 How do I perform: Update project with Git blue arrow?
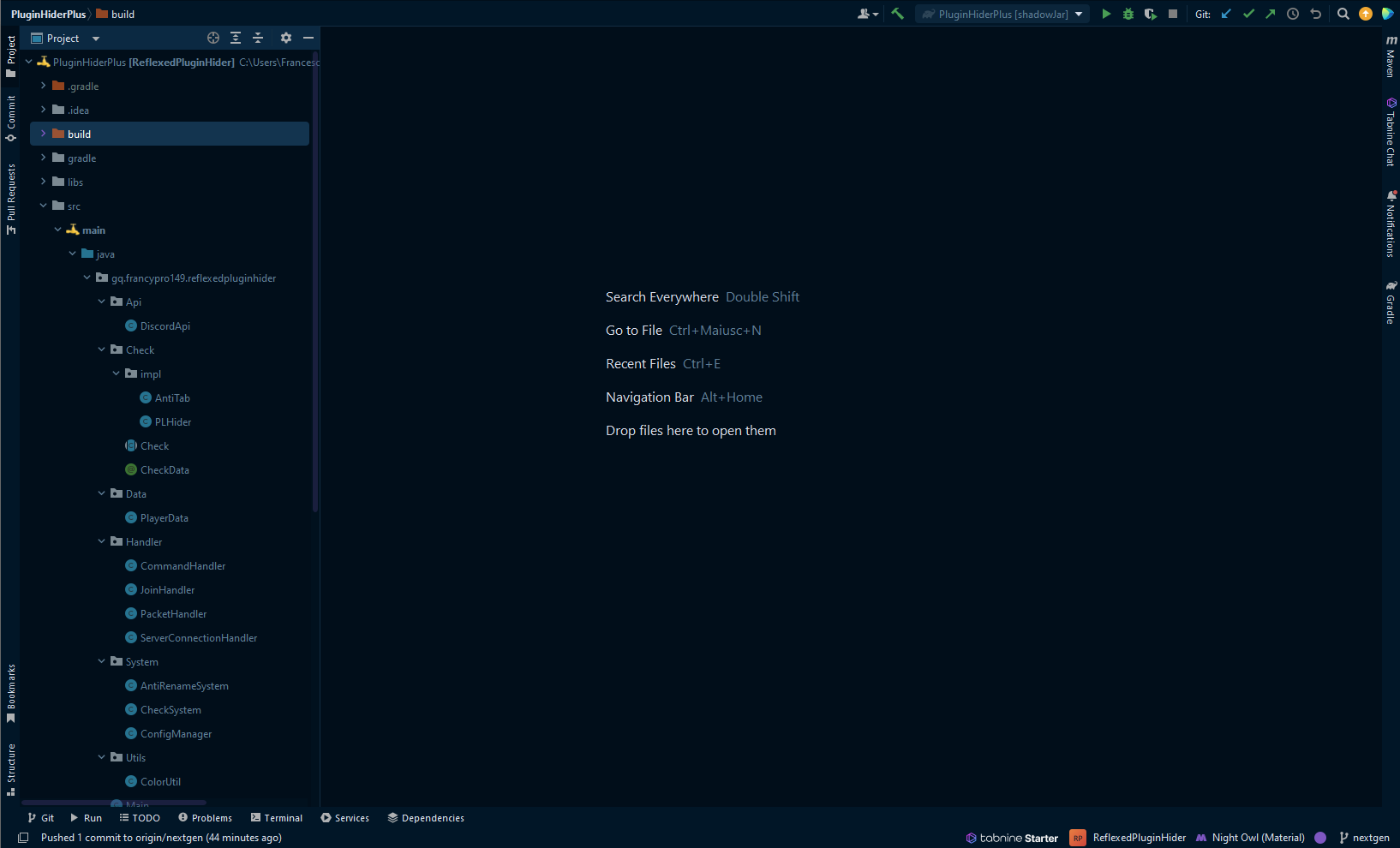coord(1226,14)
